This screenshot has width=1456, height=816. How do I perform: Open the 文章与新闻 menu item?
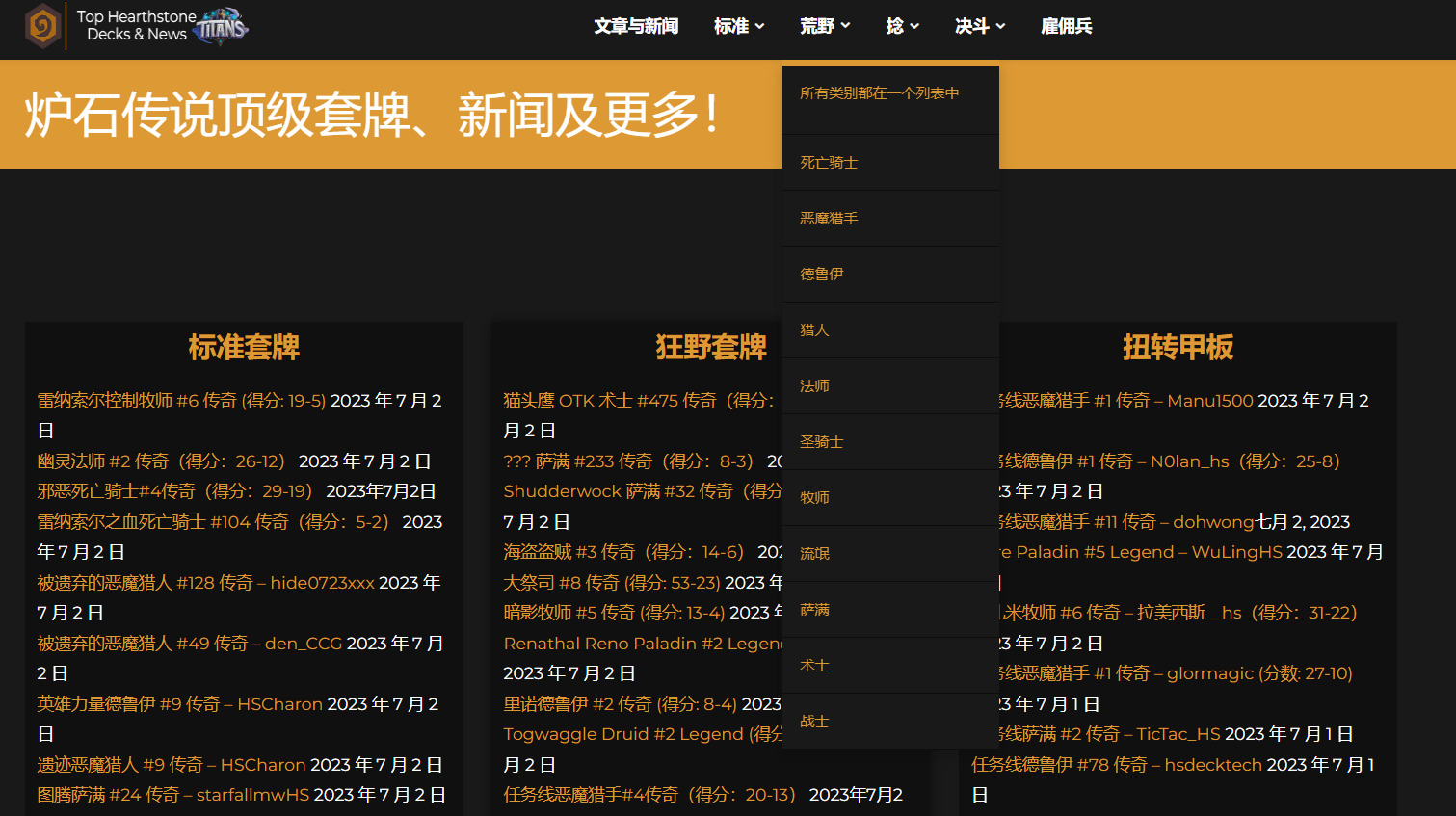point(636,26)
